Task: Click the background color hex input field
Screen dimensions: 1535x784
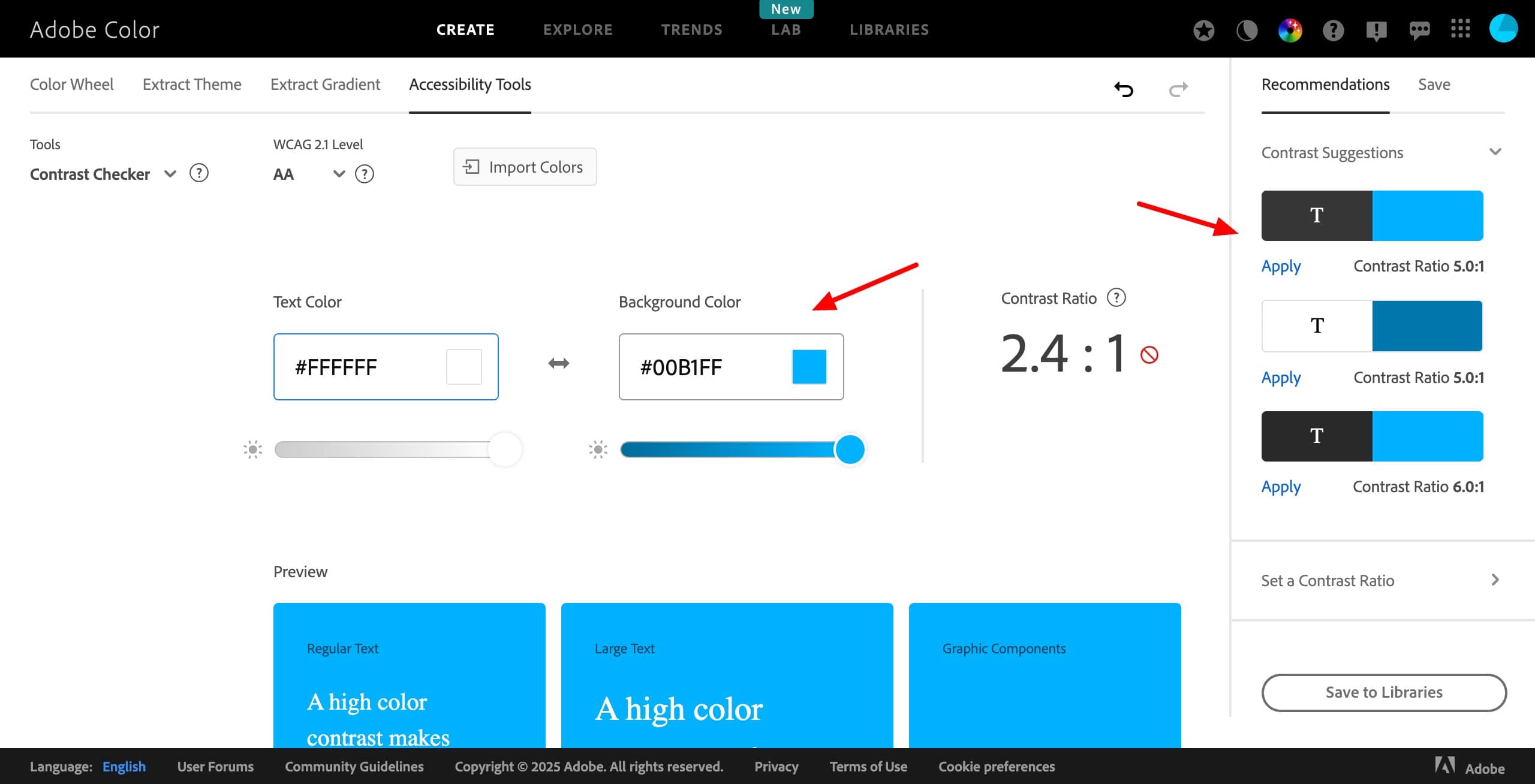Action: tap(708, 367)
